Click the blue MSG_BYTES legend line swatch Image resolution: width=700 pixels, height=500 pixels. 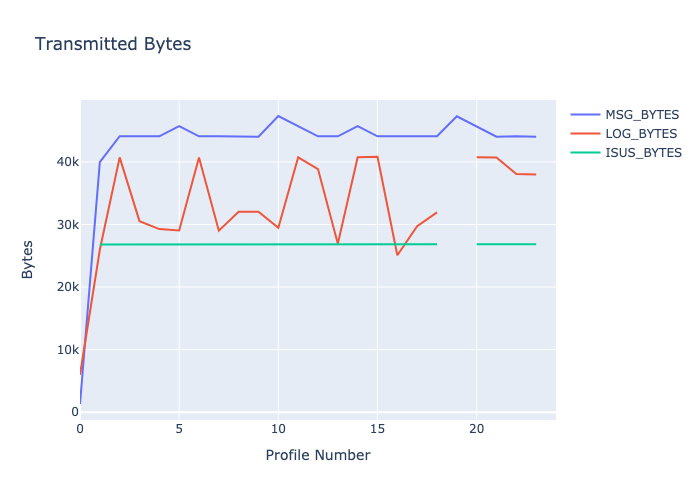point(585,114)
